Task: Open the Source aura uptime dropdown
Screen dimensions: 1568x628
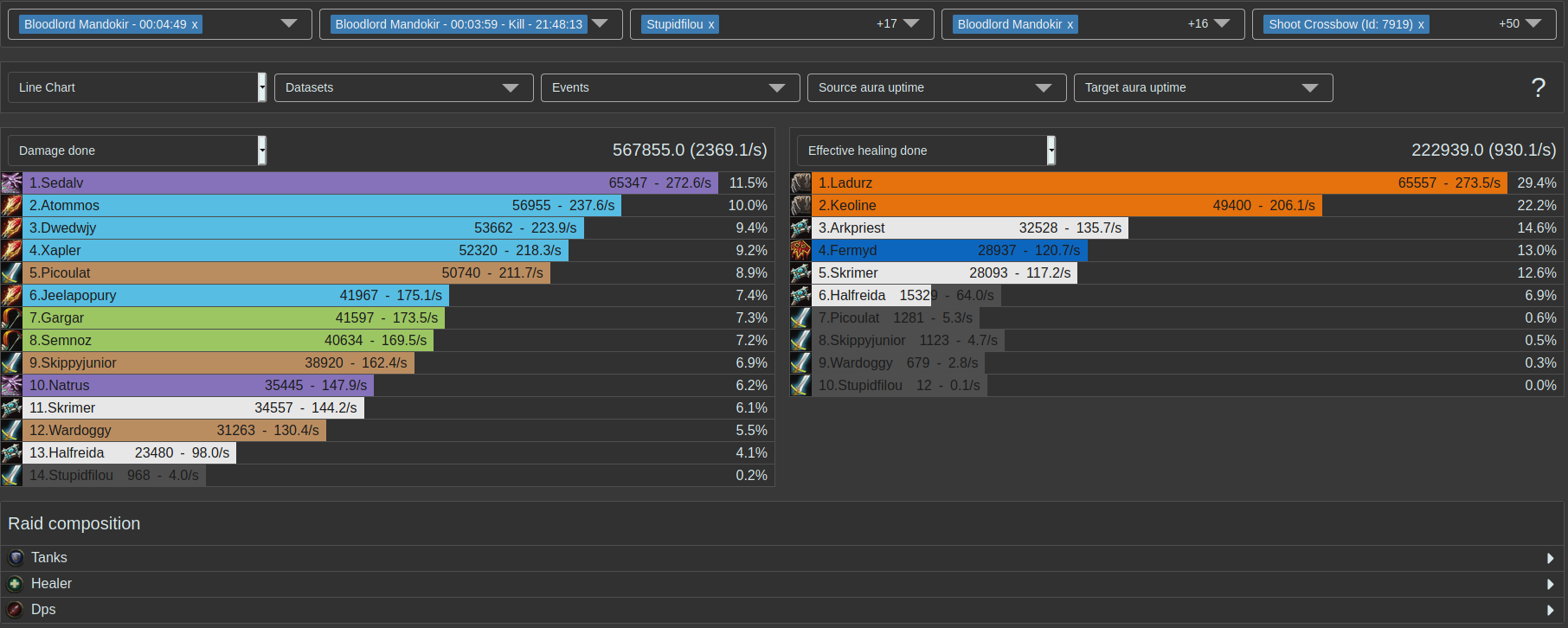Action: tap(937, 87)
